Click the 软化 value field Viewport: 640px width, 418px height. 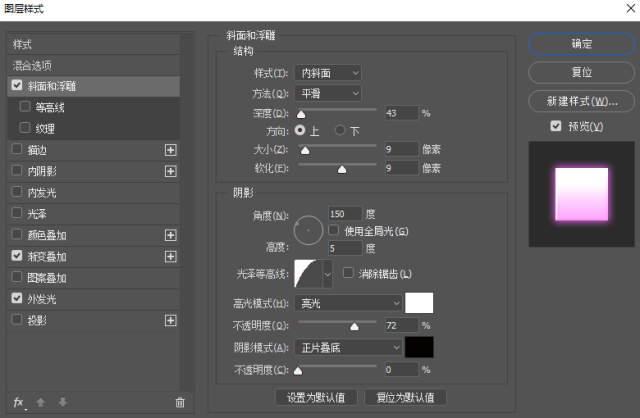point(402,168)
